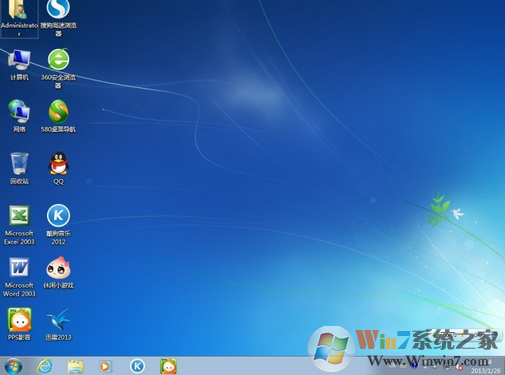Select the Sogou browser (搜狗高速浏览器) desktop icon
Screen dimensions: 505x375
point(58,18)
